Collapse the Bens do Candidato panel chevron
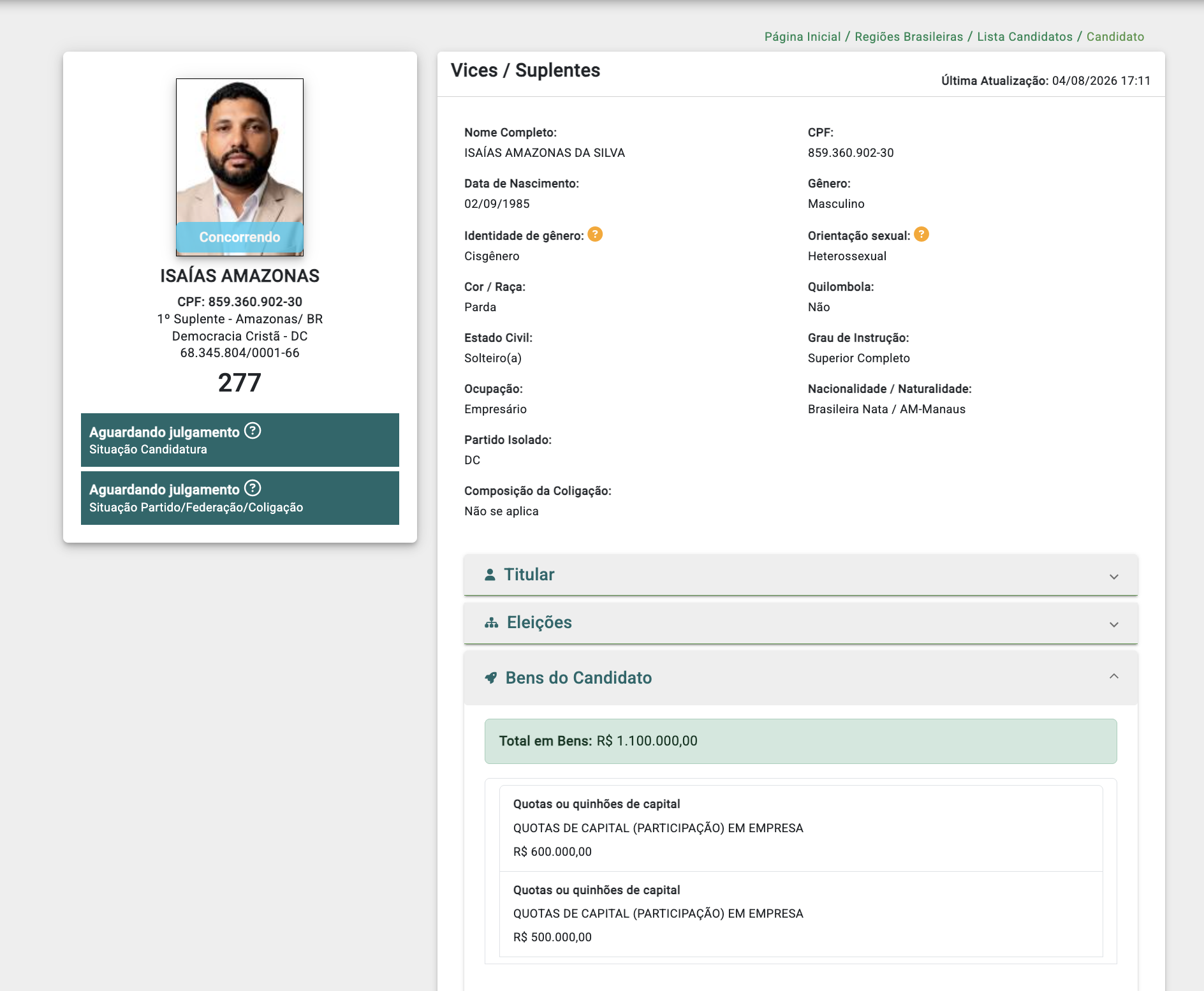This screenshot has height=991, width=1204. (x=1114, y=676)
